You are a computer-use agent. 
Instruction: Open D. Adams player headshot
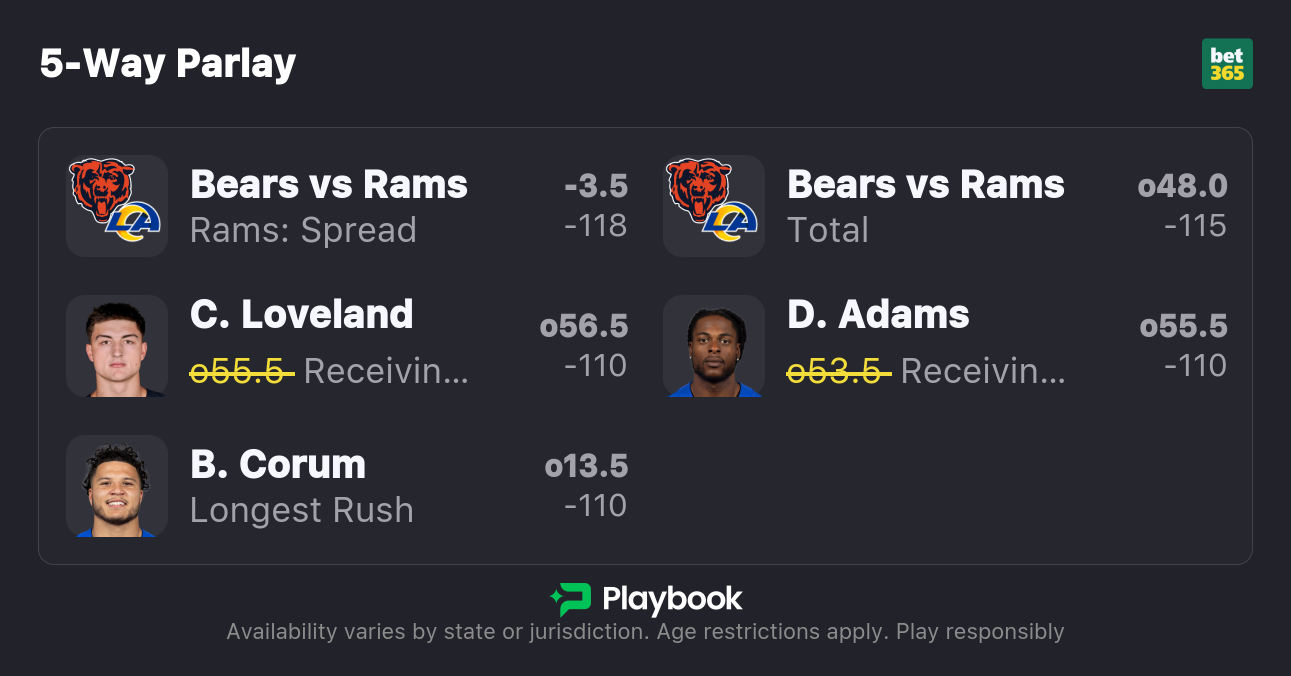click(x=713, y=346)
